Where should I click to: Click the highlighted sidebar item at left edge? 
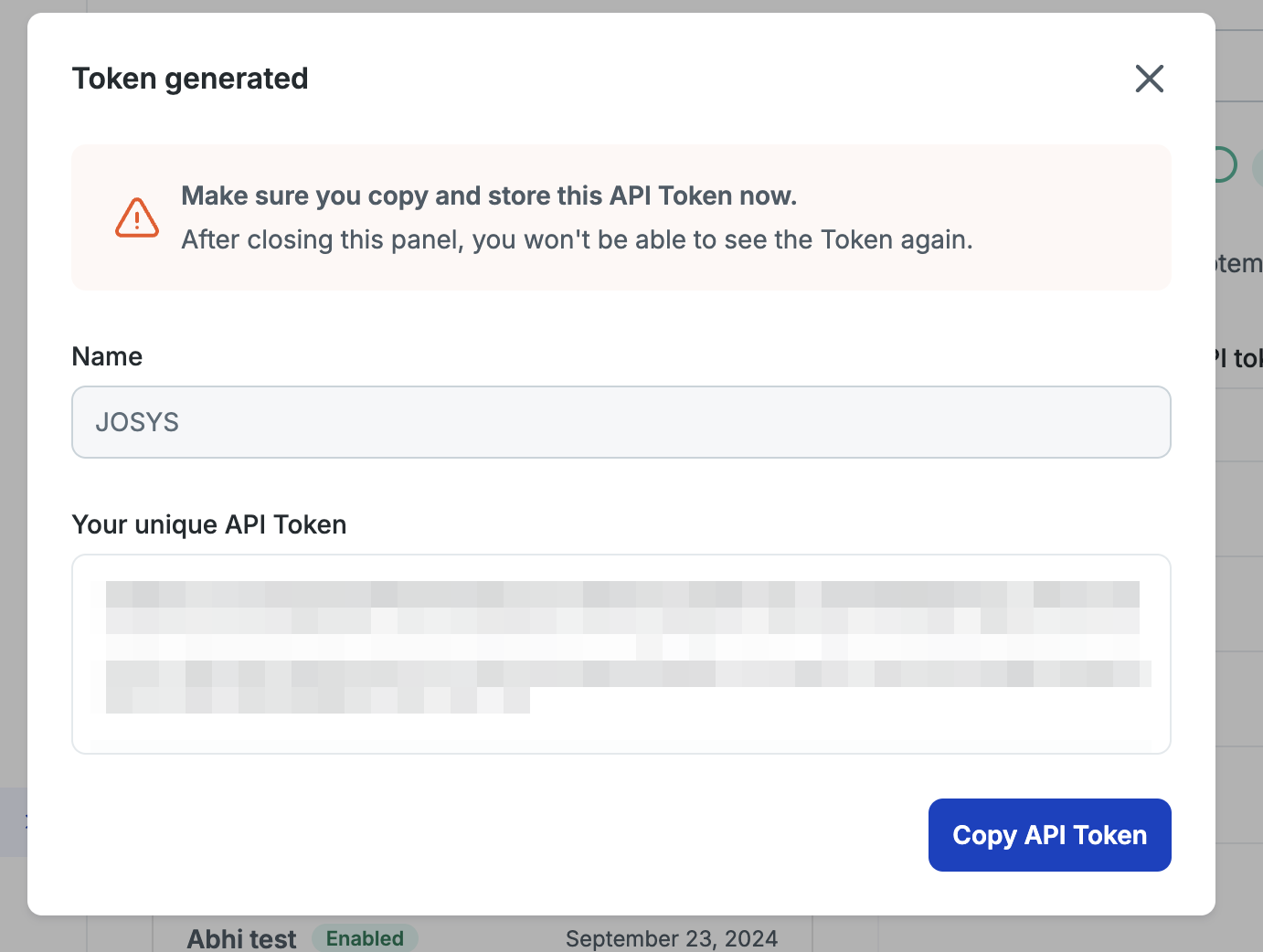[13, 821]
